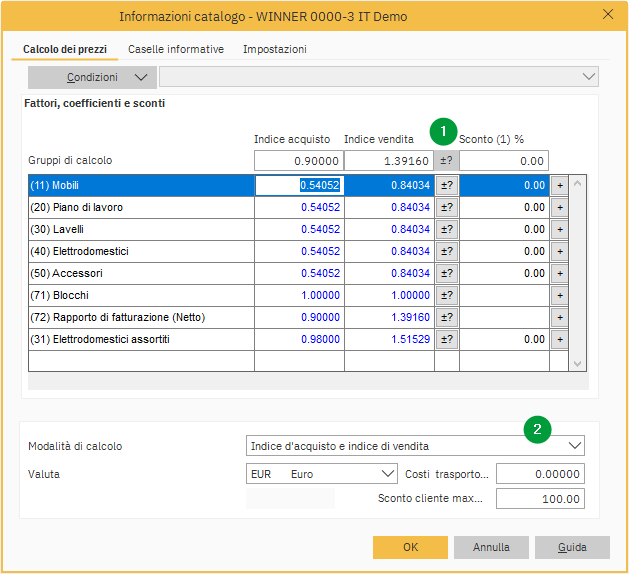The height and width of the screenshot is (574, 629).
Task: Click the ±? button in the Mobili row
Action: click(x=447, y=185)
